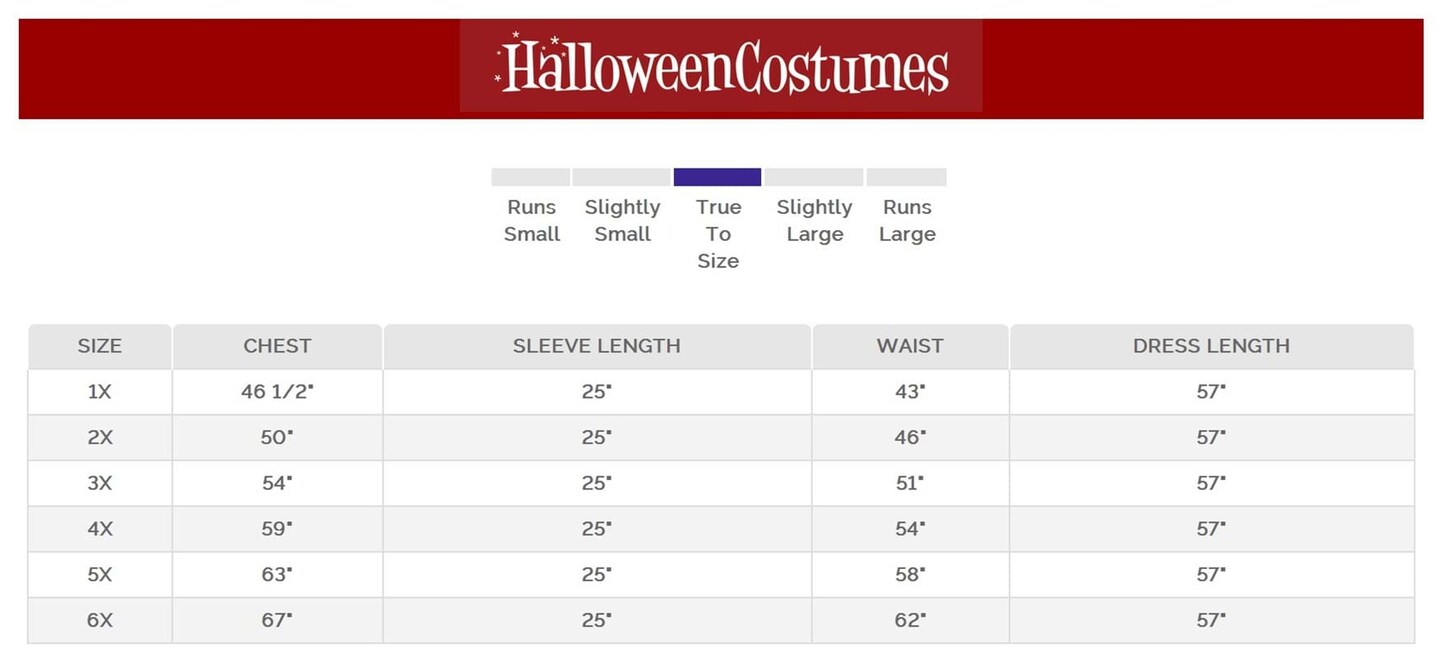Select the 3X size cell
Screen dimensions: 1440x671
100,483
